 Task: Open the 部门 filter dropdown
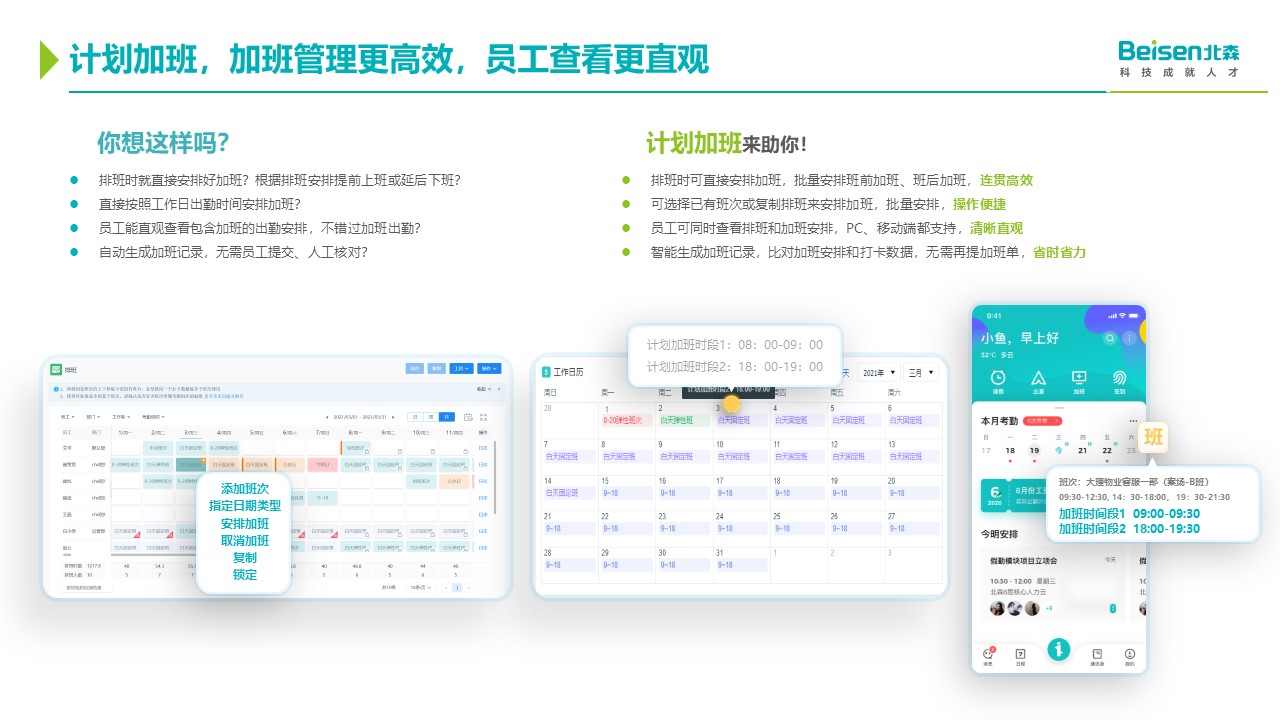(x=93, y=417)
